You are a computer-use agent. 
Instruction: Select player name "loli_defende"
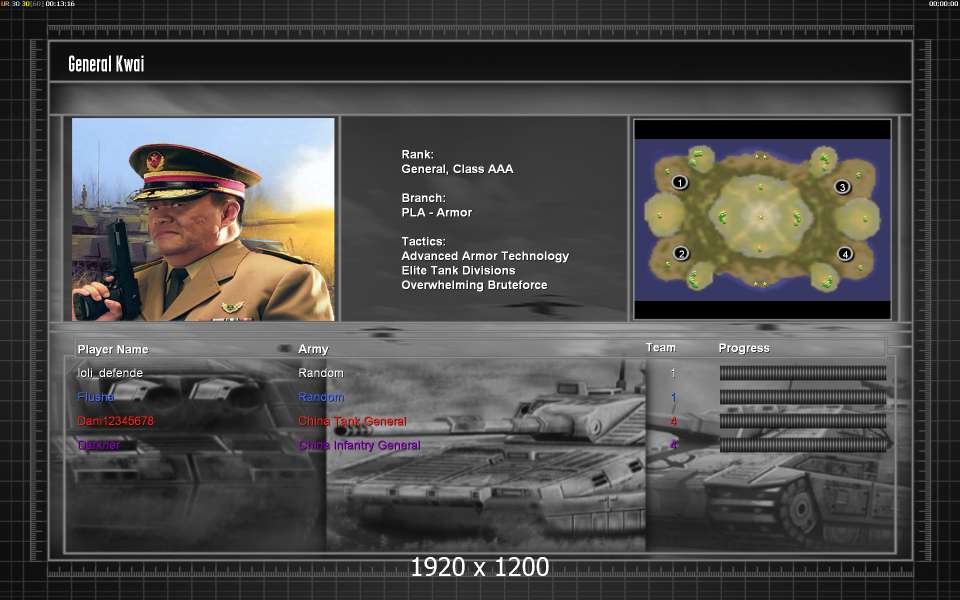tap(110, 373)
